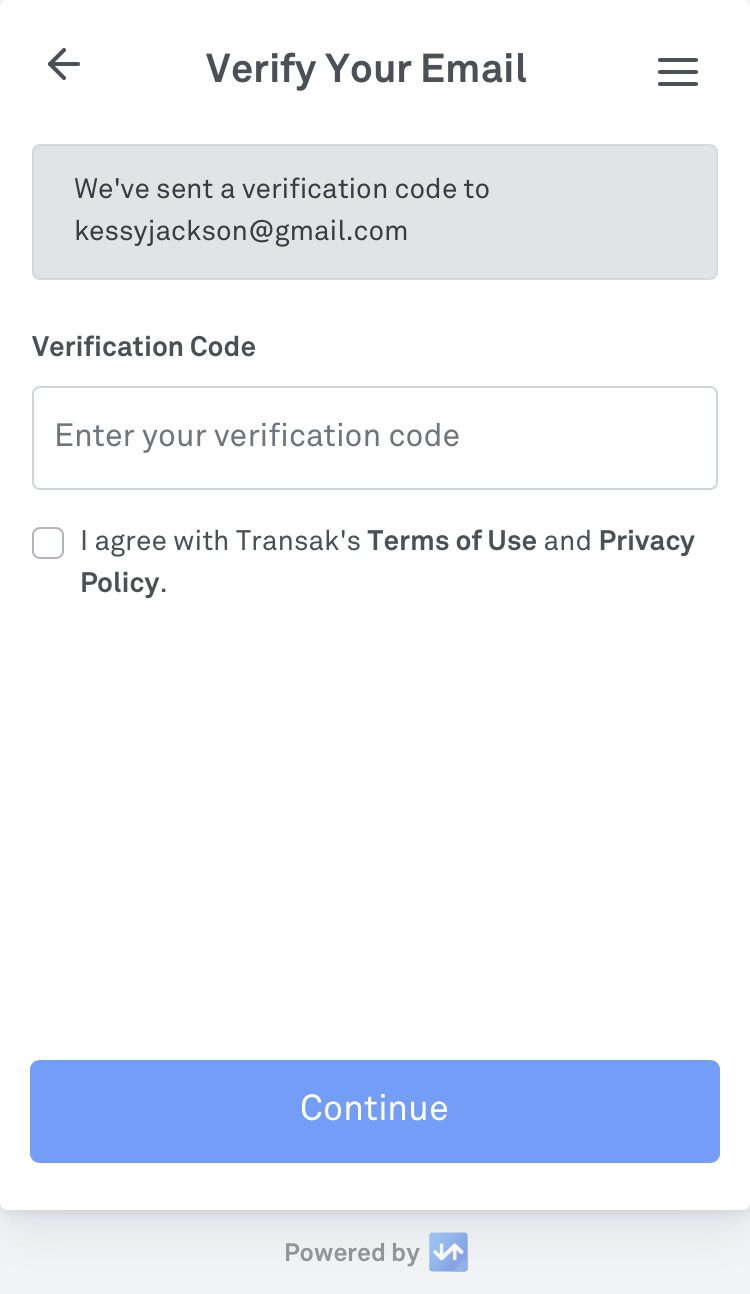Focus the verification code input field

point(374,437)
